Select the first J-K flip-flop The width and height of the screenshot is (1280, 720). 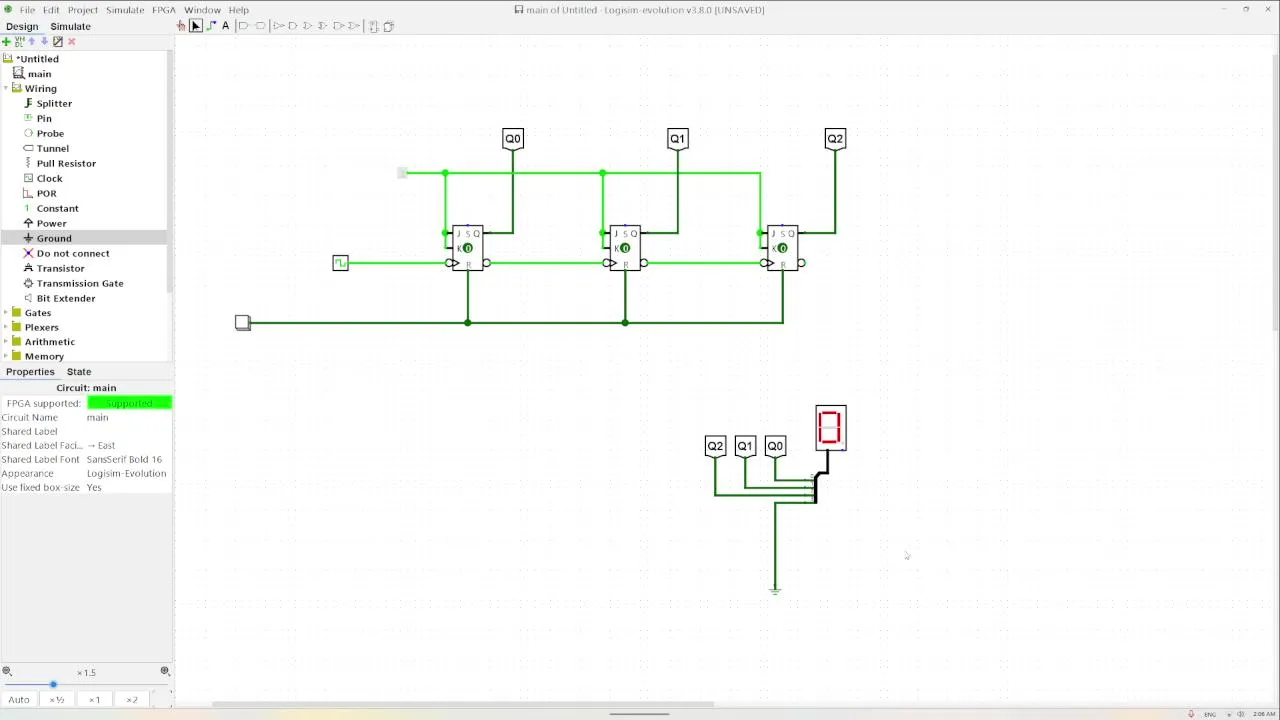coord(467,247)
